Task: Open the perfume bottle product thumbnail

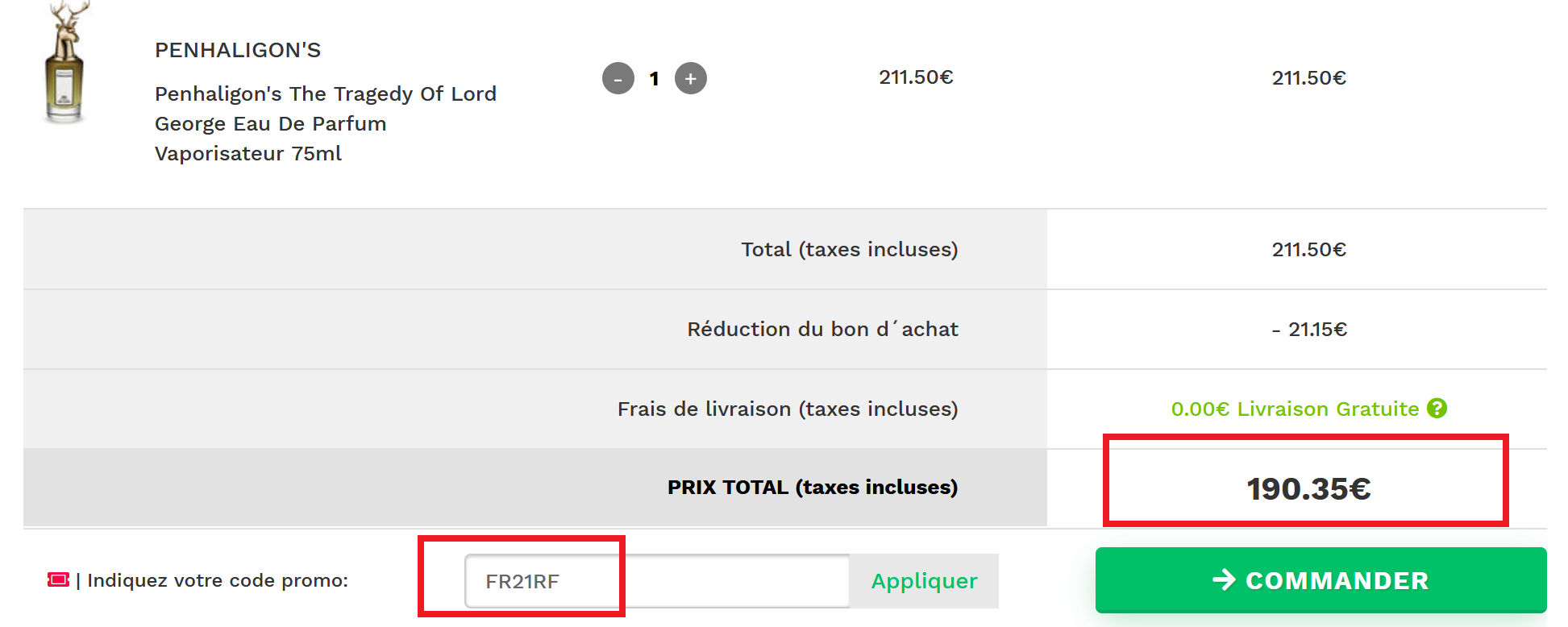Action: (65, 64)
